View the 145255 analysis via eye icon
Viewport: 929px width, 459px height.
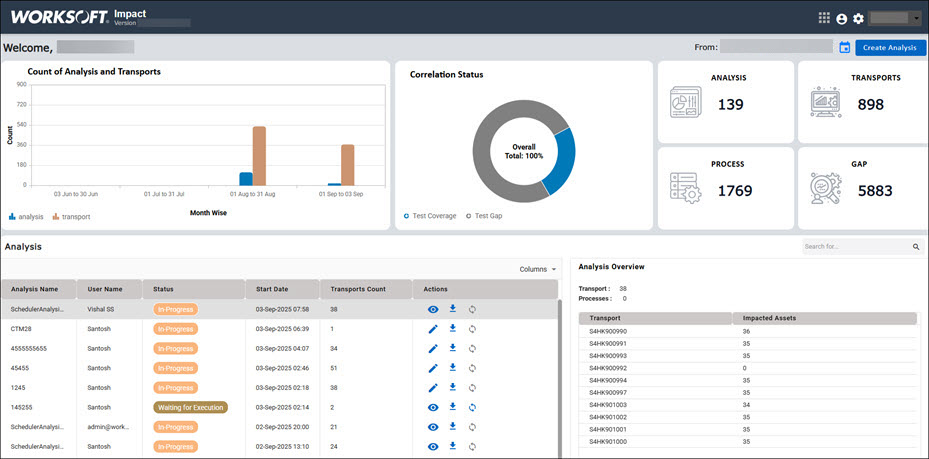[x=433, y=407]
